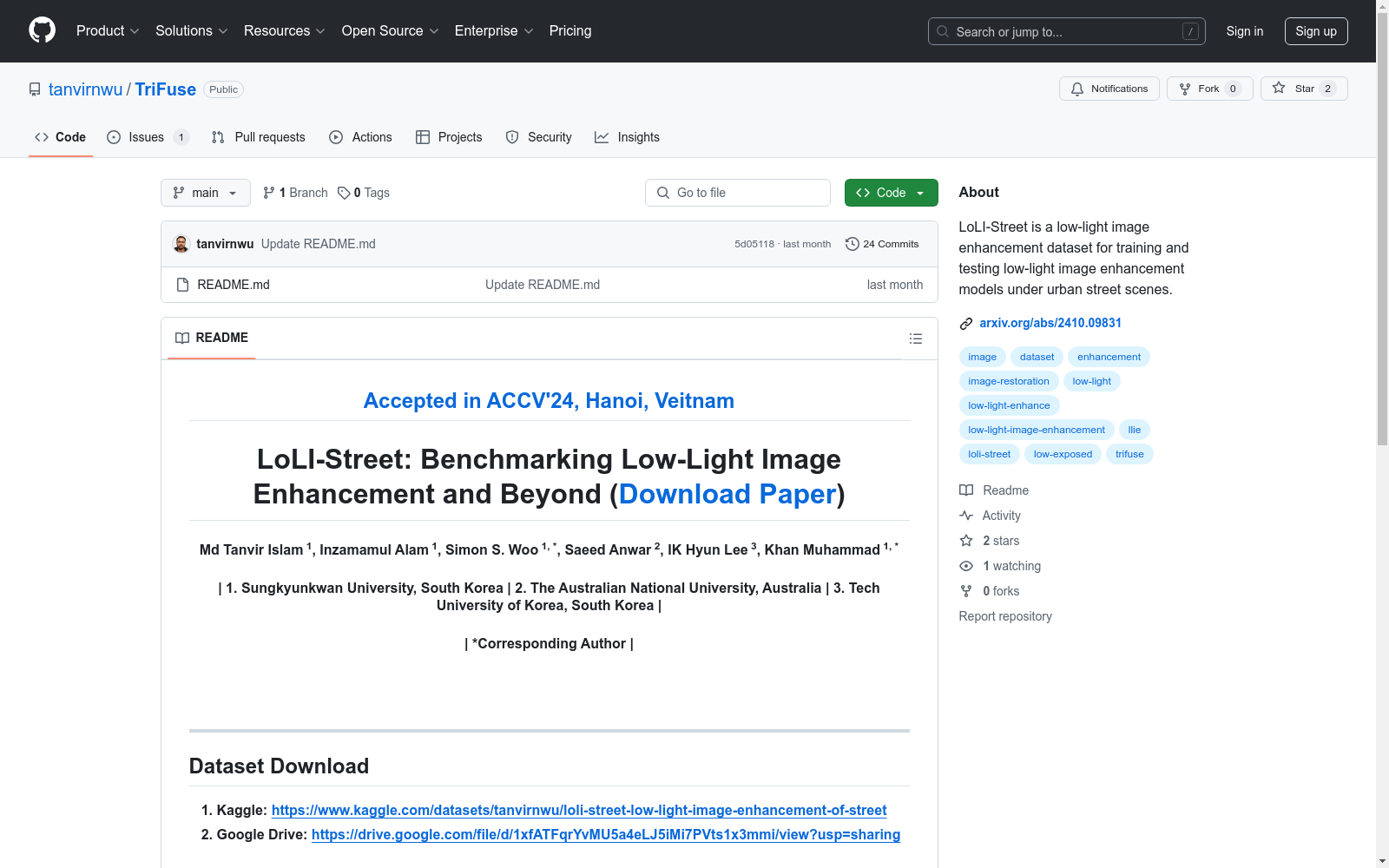This screenshot has height=868, width=1389.
Task: Open the Insights tab
Action: coord(627,137)
